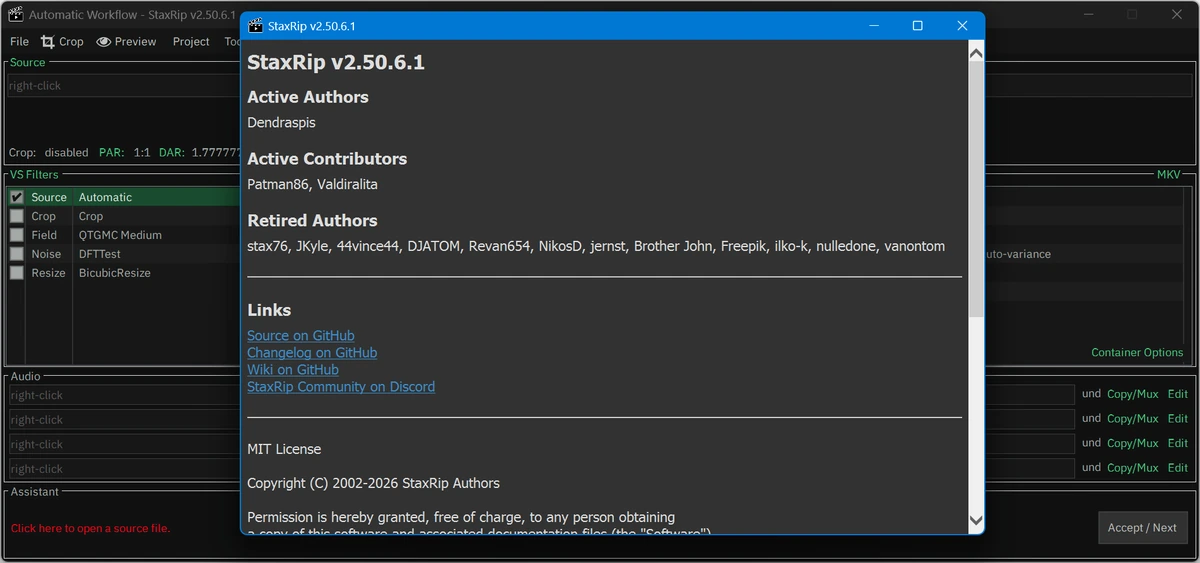Click the MIT License text
Image resolution: width=1200 pixels, height=563 pixels.
click(x=284, y=449)
